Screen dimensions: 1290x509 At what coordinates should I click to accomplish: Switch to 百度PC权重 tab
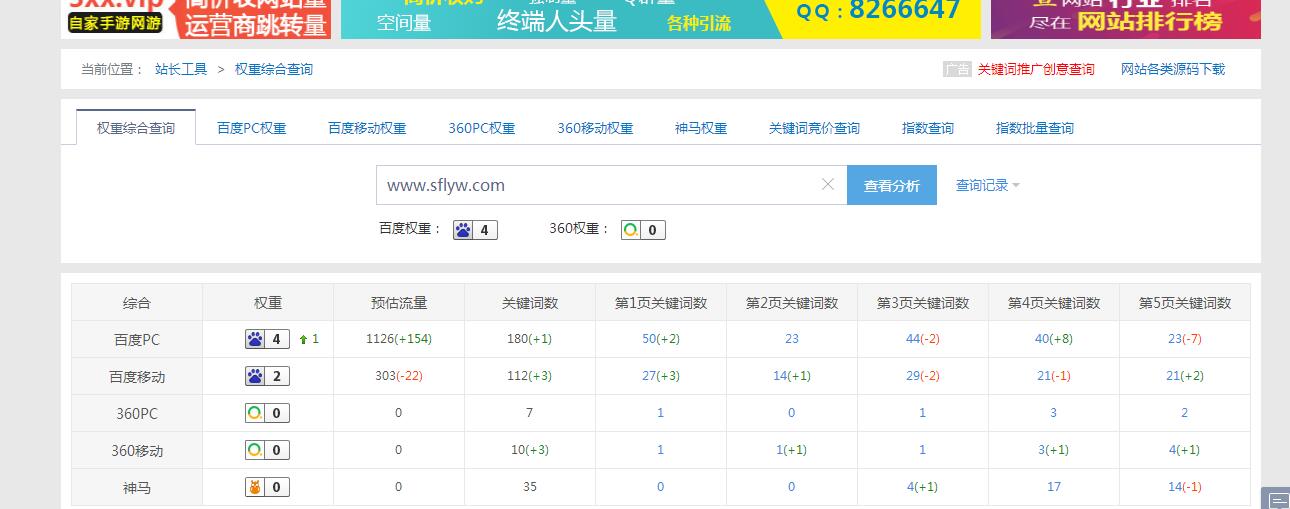pyautogui.click(x=252, y=128)
